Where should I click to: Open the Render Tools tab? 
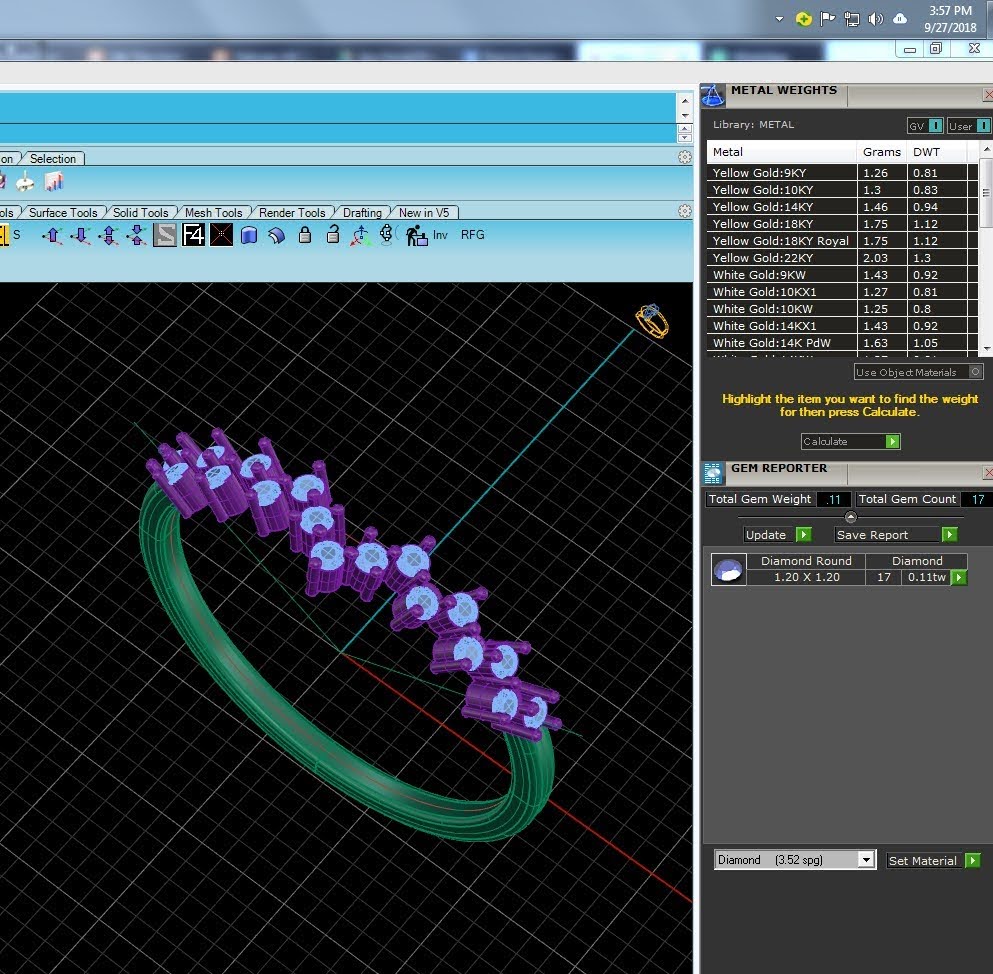(292, 213)
